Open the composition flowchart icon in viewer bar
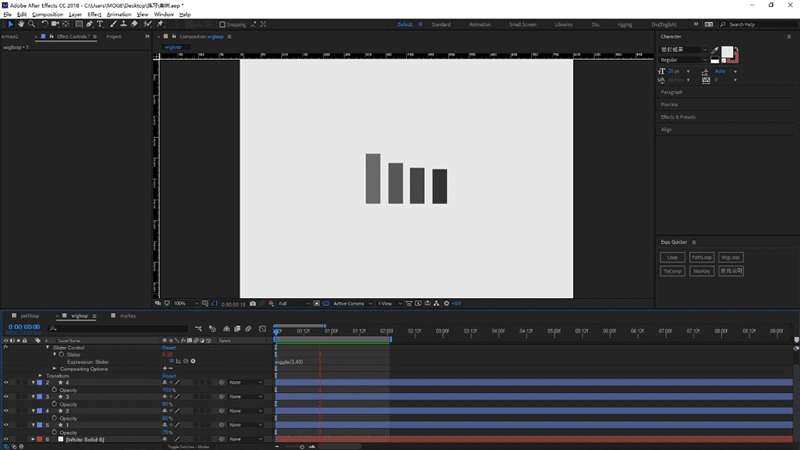Image resolution: width=800 pixels, height=450 pixels. click(436, 304)
